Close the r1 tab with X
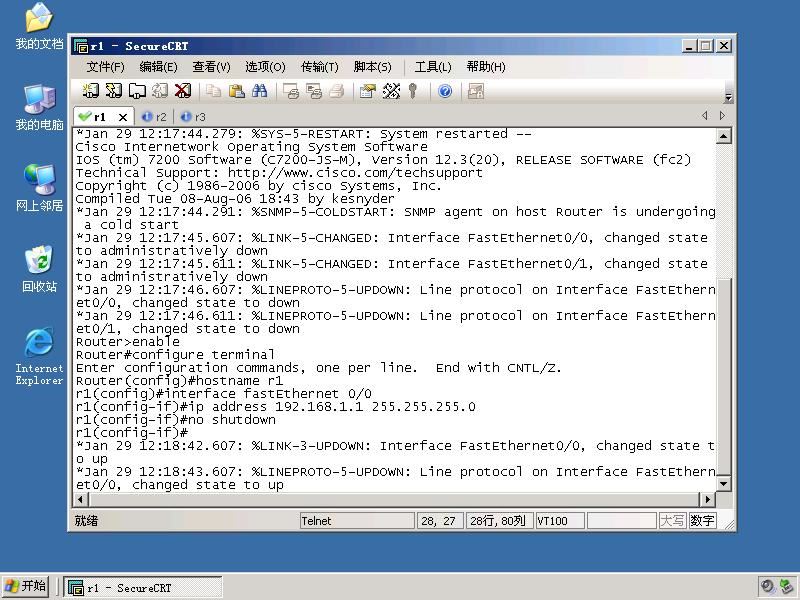The width and height of the screenshot is (800, 600). coord(123,117)
